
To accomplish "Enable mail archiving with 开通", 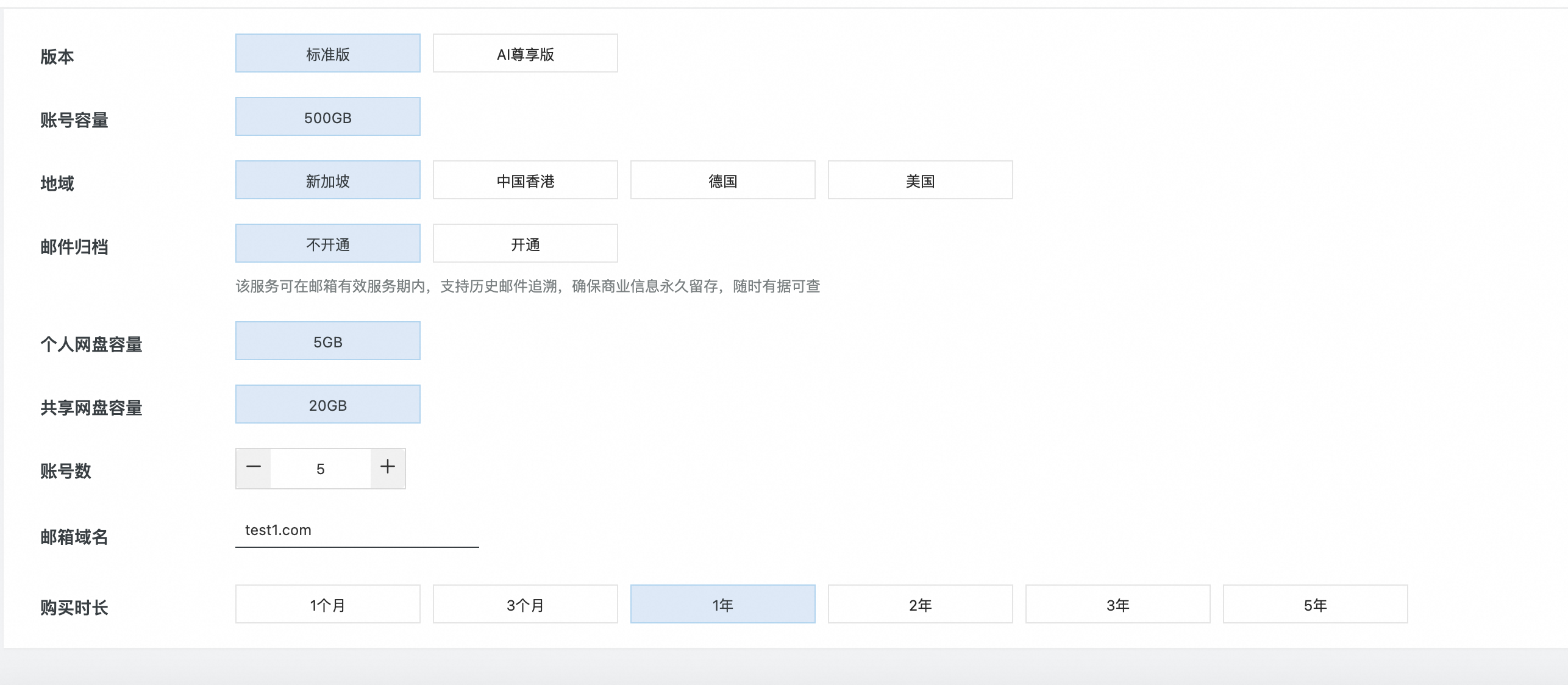I will pos(525,244).
